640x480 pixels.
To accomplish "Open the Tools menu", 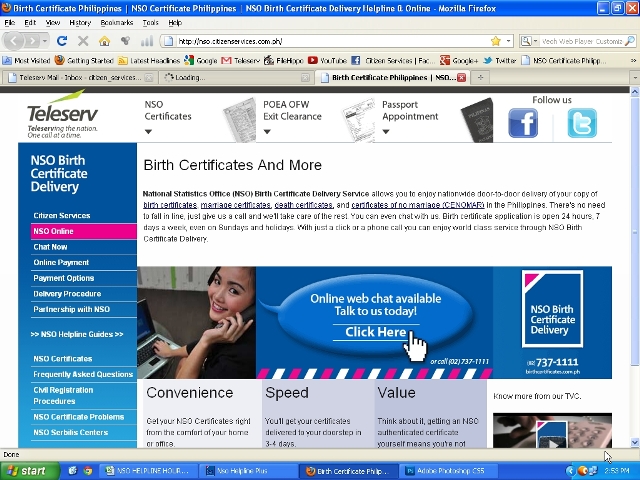I will tap(150, 23).
